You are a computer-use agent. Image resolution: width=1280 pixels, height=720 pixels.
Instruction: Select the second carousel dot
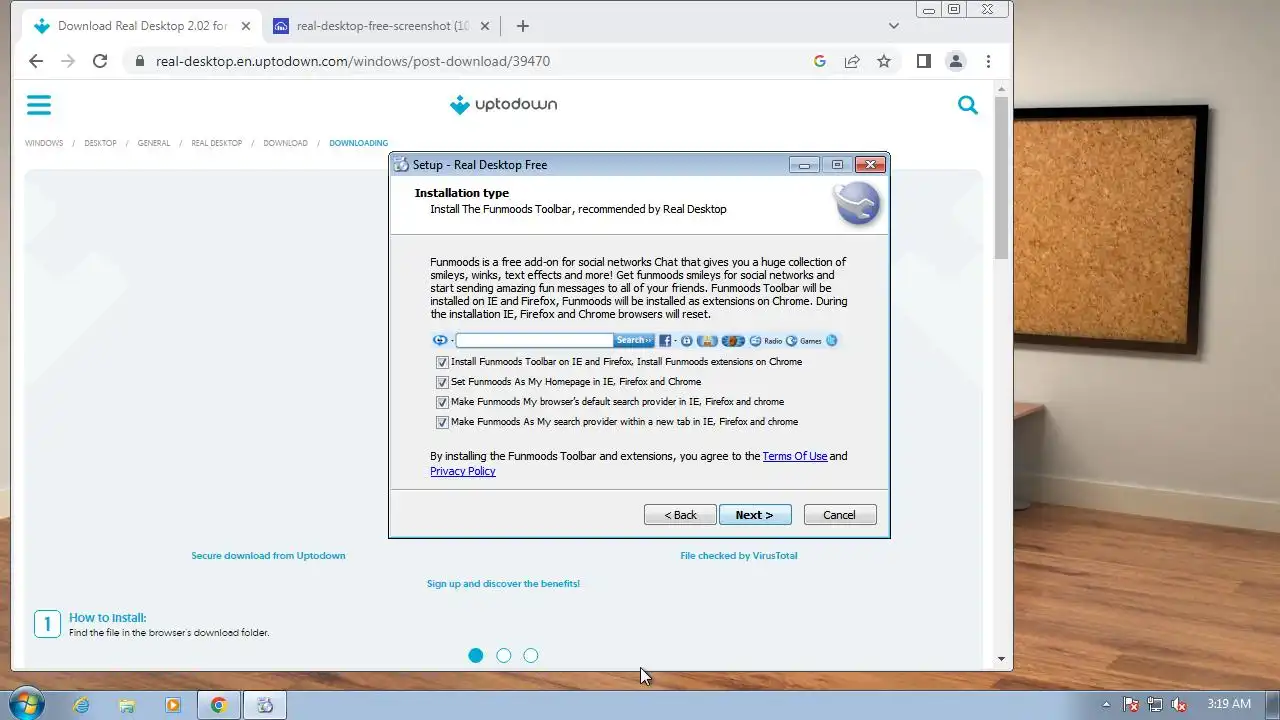tap(504, 656)
